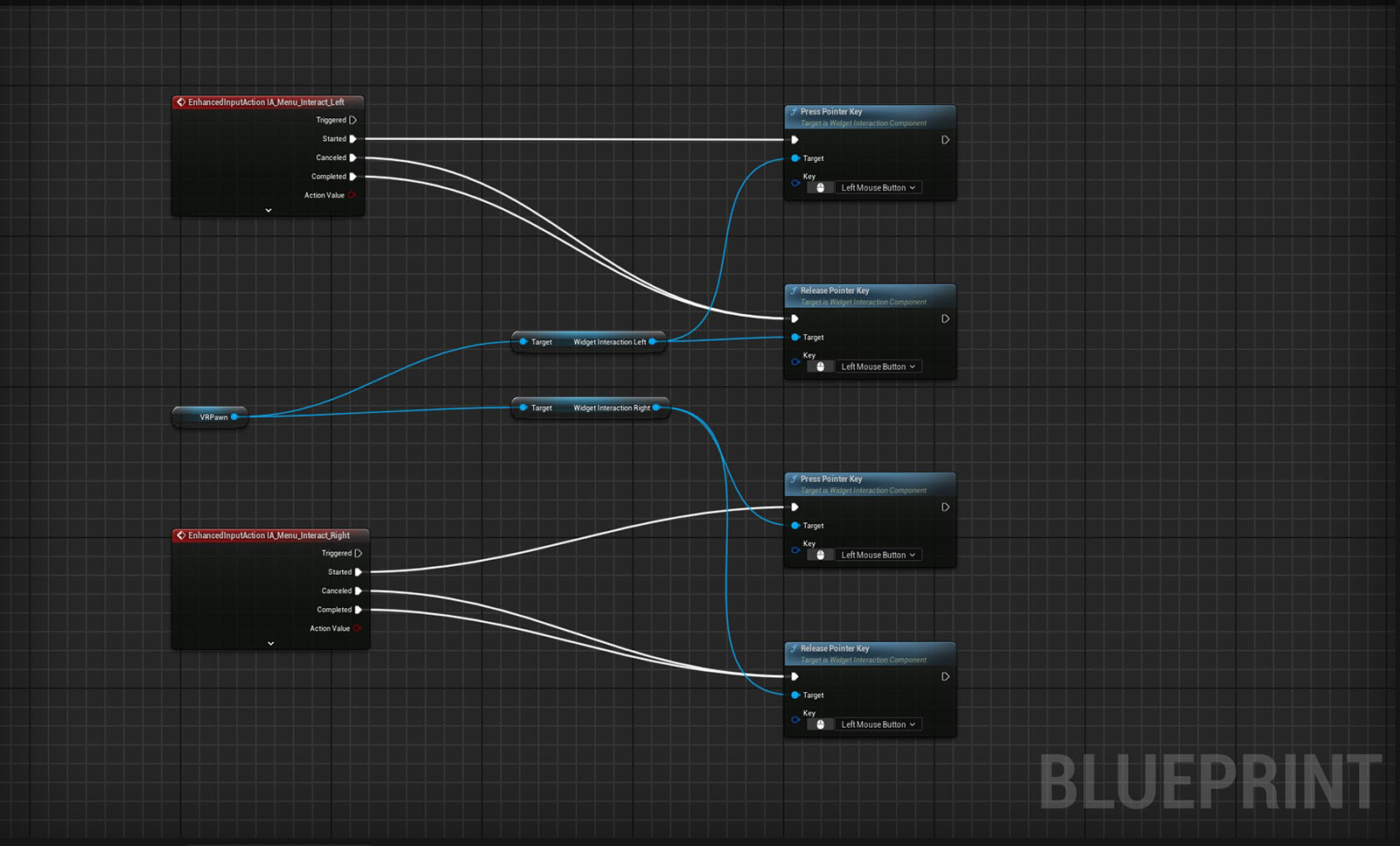
Task: Click the mouse key-selector button on lower Press Pointer Key
Action: click(x=820, y=555)
